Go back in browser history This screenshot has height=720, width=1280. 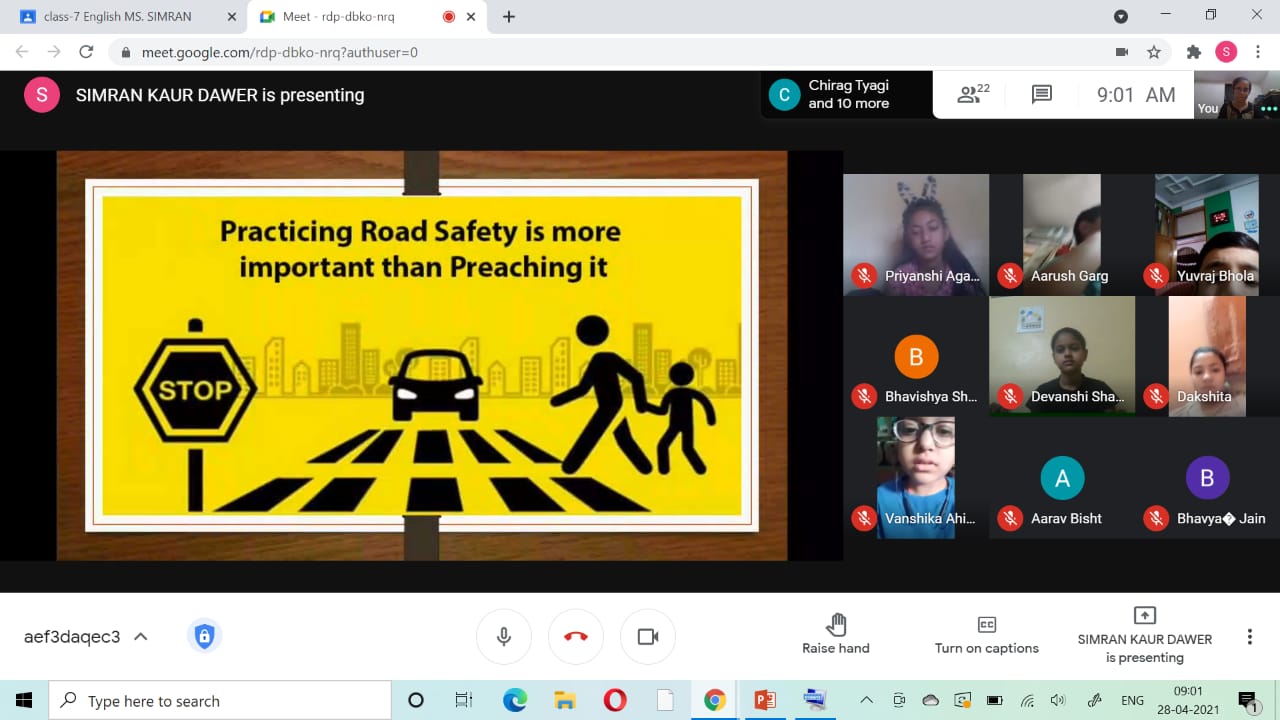pos(22,52)
